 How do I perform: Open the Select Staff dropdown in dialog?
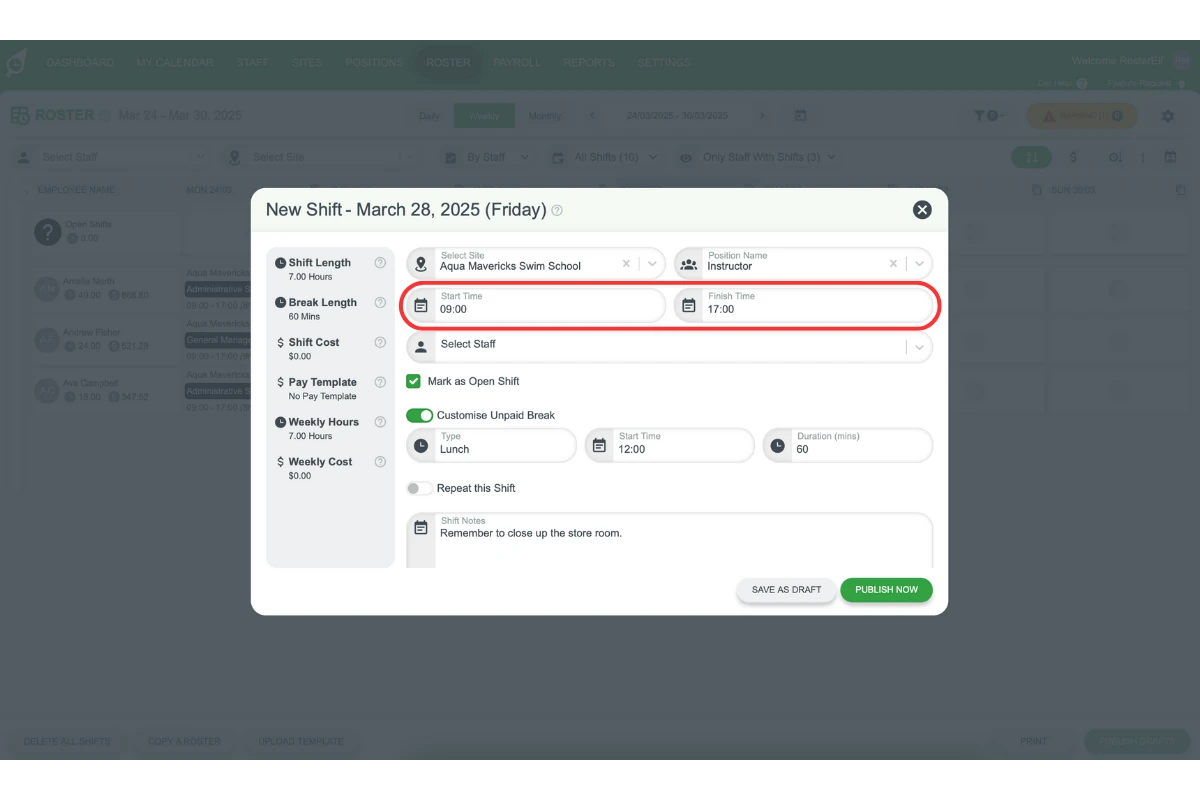669,347
